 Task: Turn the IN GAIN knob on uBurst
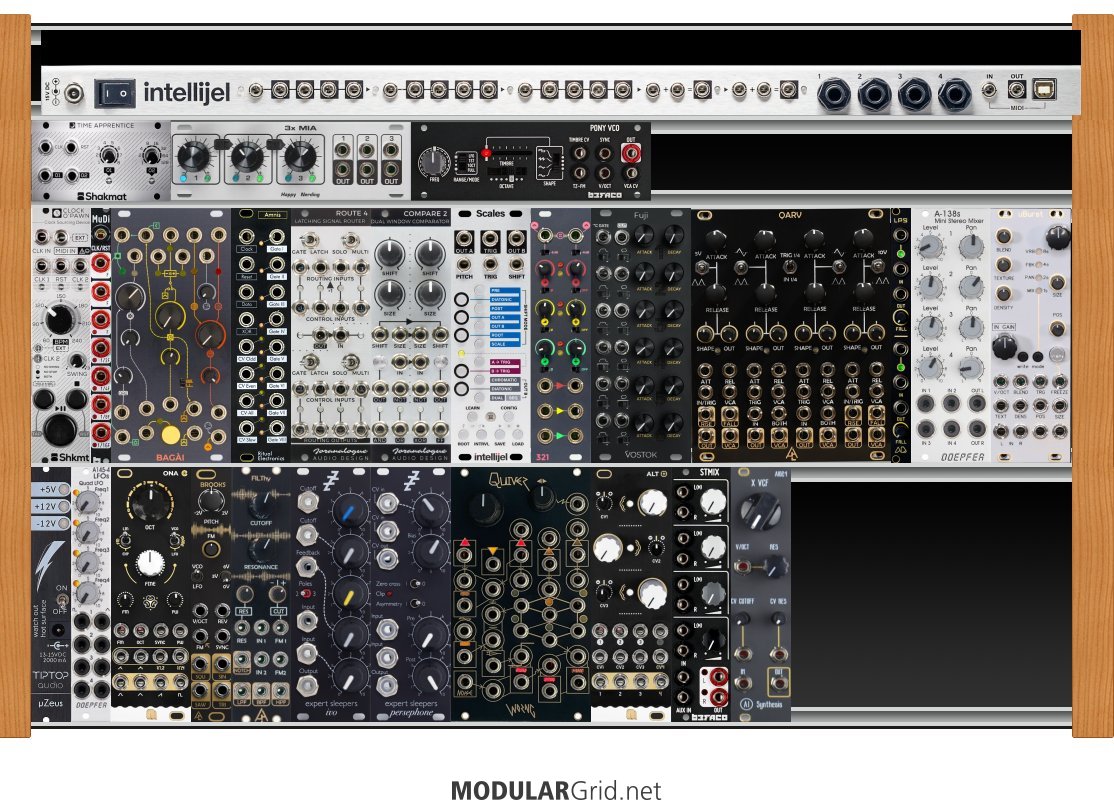(1003, 347)
